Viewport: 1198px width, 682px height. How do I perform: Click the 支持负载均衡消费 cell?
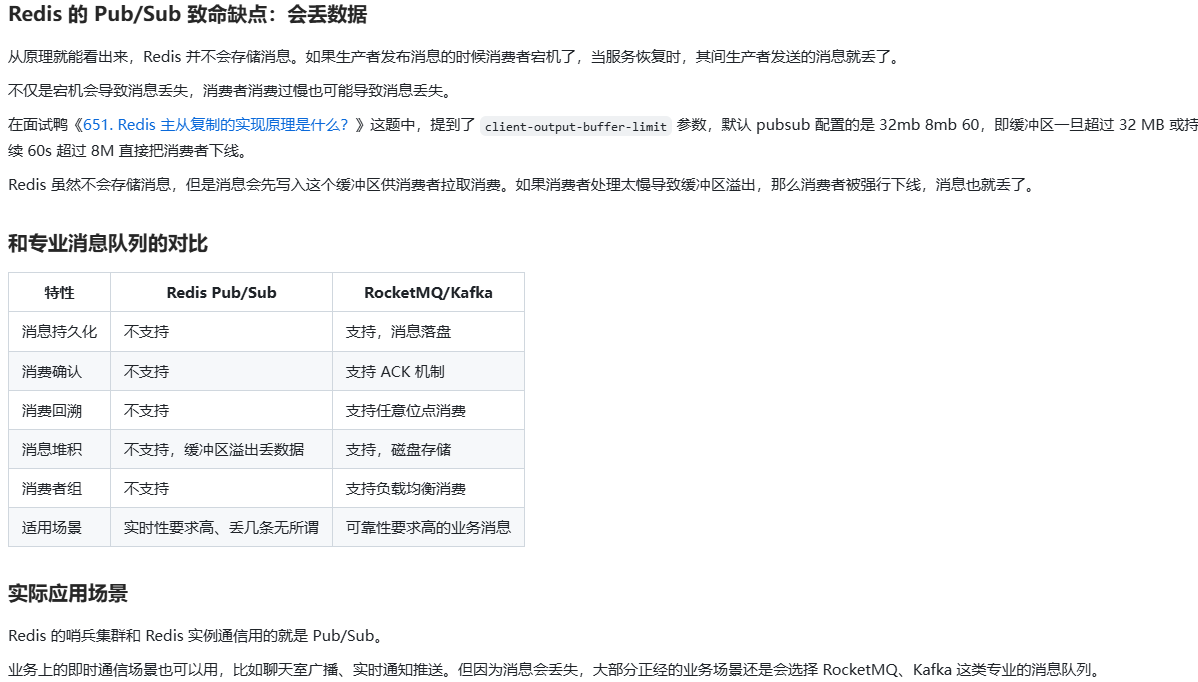(428, 488)
